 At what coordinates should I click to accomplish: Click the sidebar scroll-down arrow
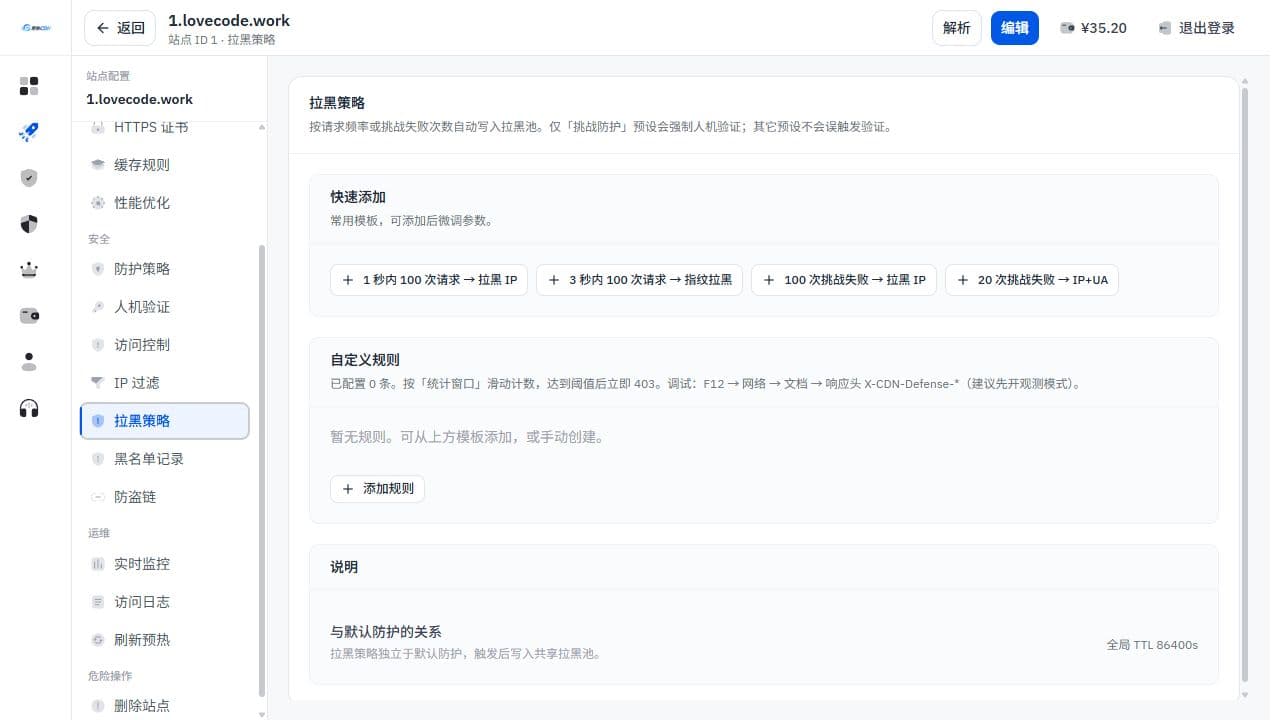click(262, 715)
